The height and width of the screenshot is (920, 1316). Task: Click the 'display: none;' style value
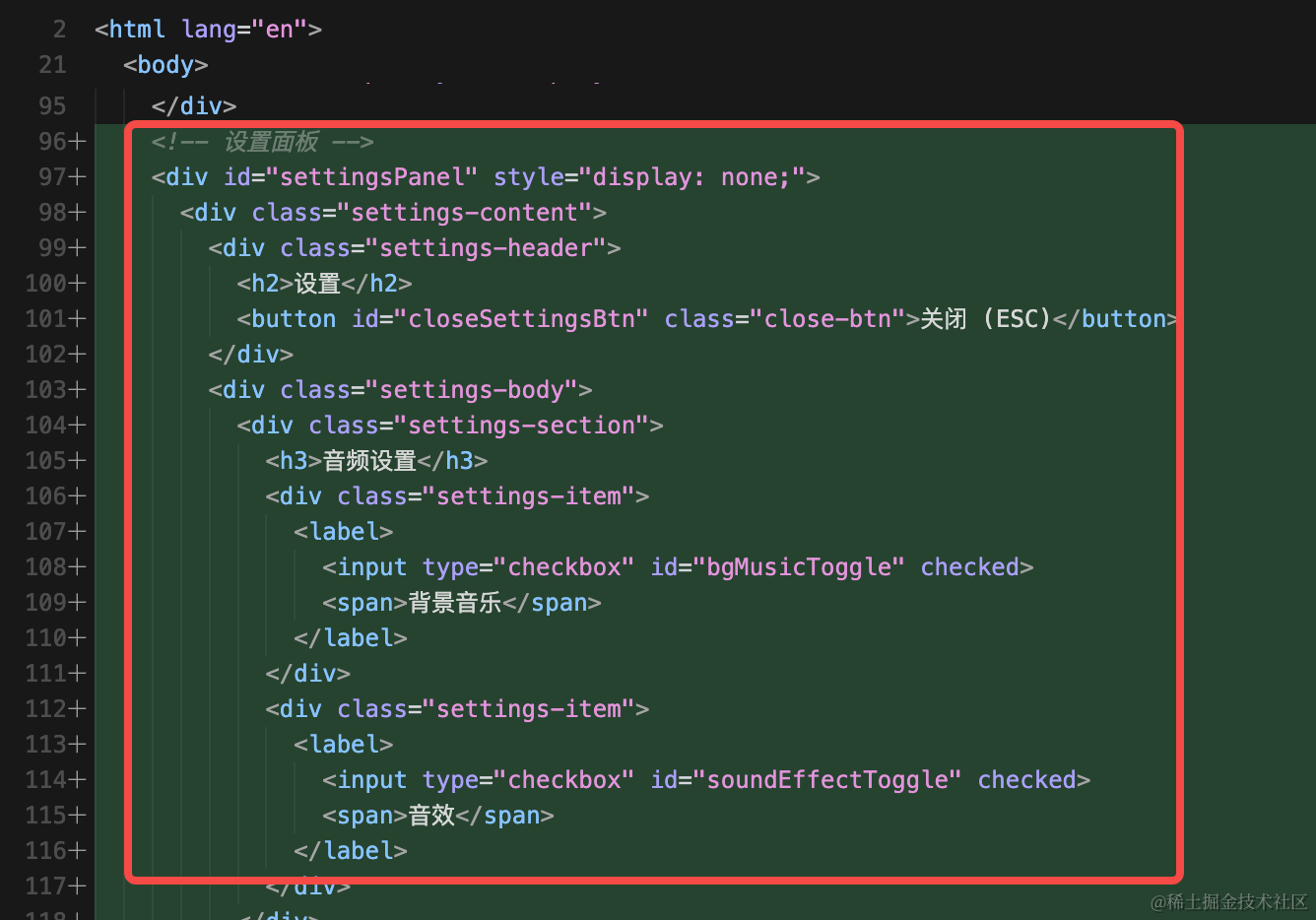tap(691, 177)
